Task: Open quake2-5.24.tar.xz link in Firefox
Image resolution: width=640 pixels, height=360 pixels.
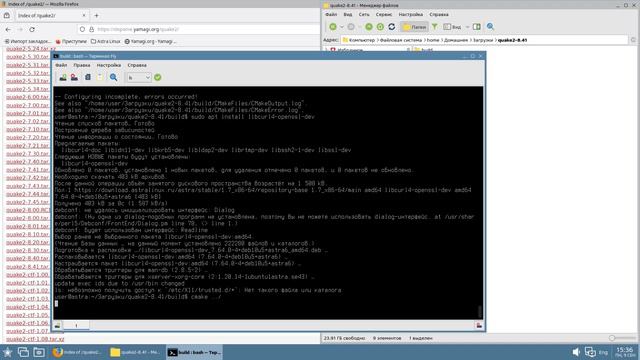Action: tap(31, 49)
